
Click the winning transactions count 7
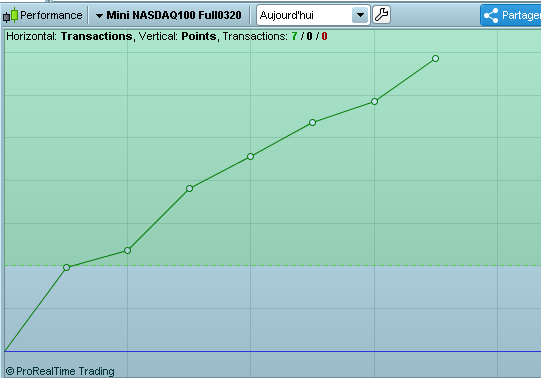point(294,36)
